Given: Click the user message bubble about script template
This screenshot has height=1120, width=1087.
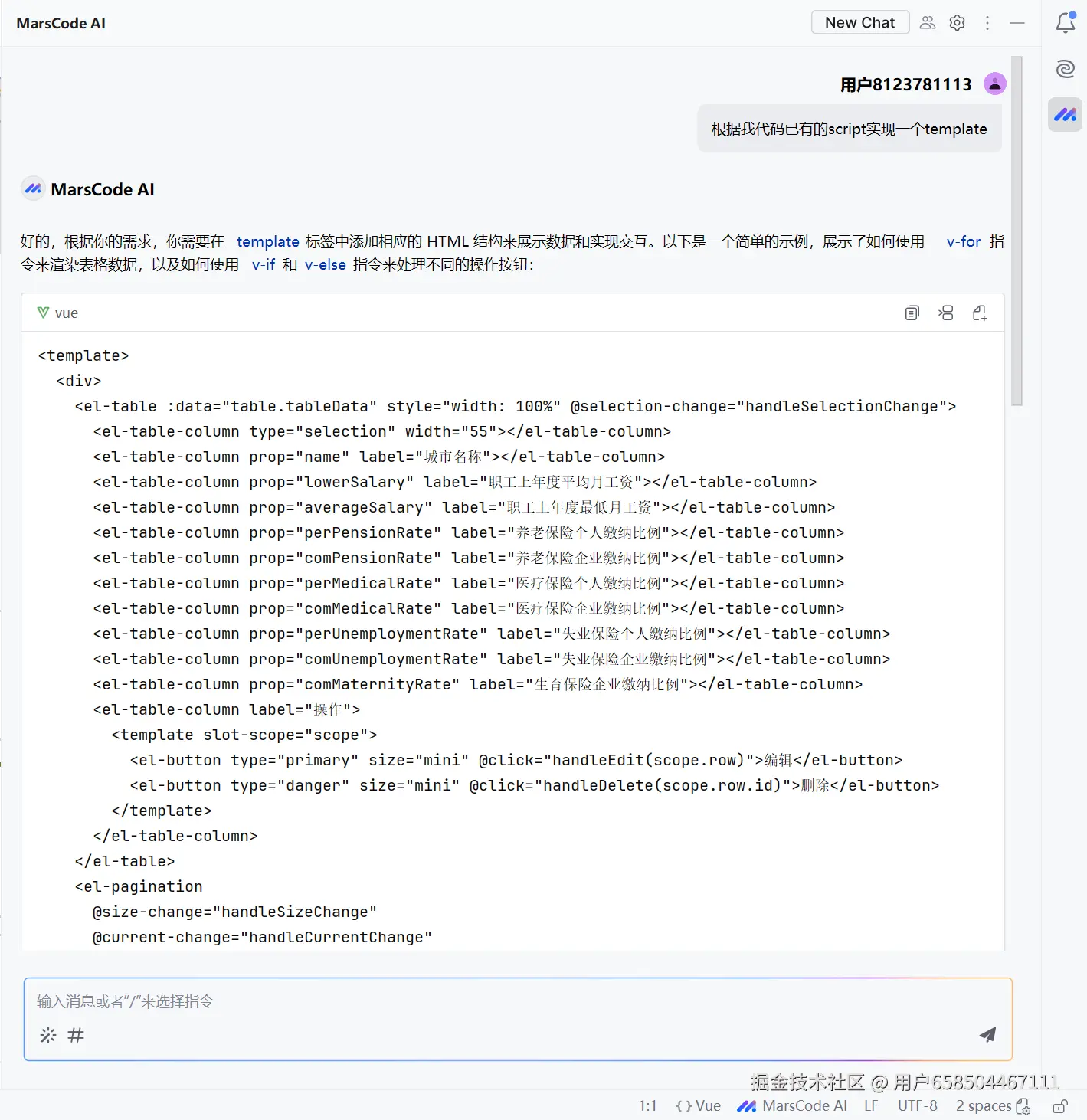Looking at the screenshot, I should click(x=849, y=129).
